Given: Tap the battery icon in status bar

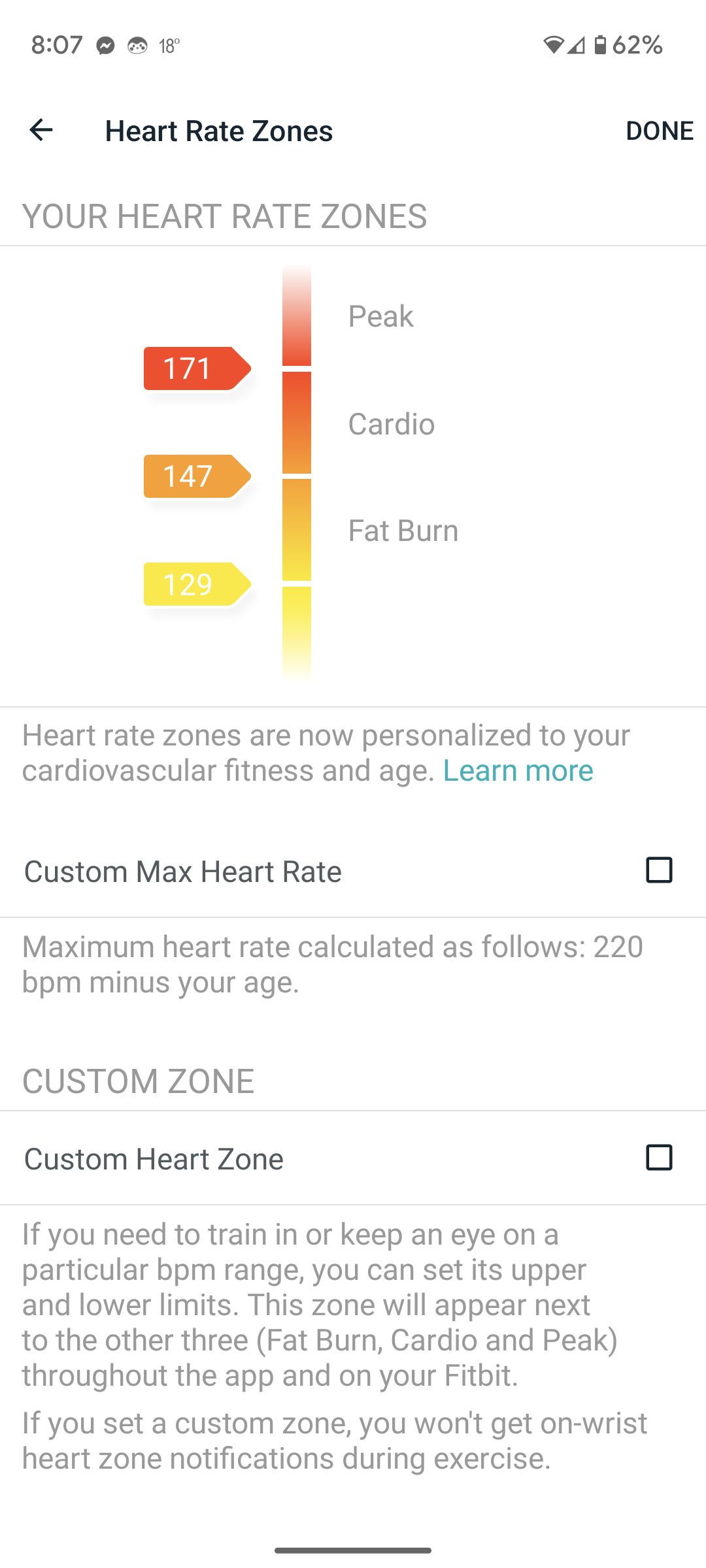Looking at the screenshot, I should (600, 44).
